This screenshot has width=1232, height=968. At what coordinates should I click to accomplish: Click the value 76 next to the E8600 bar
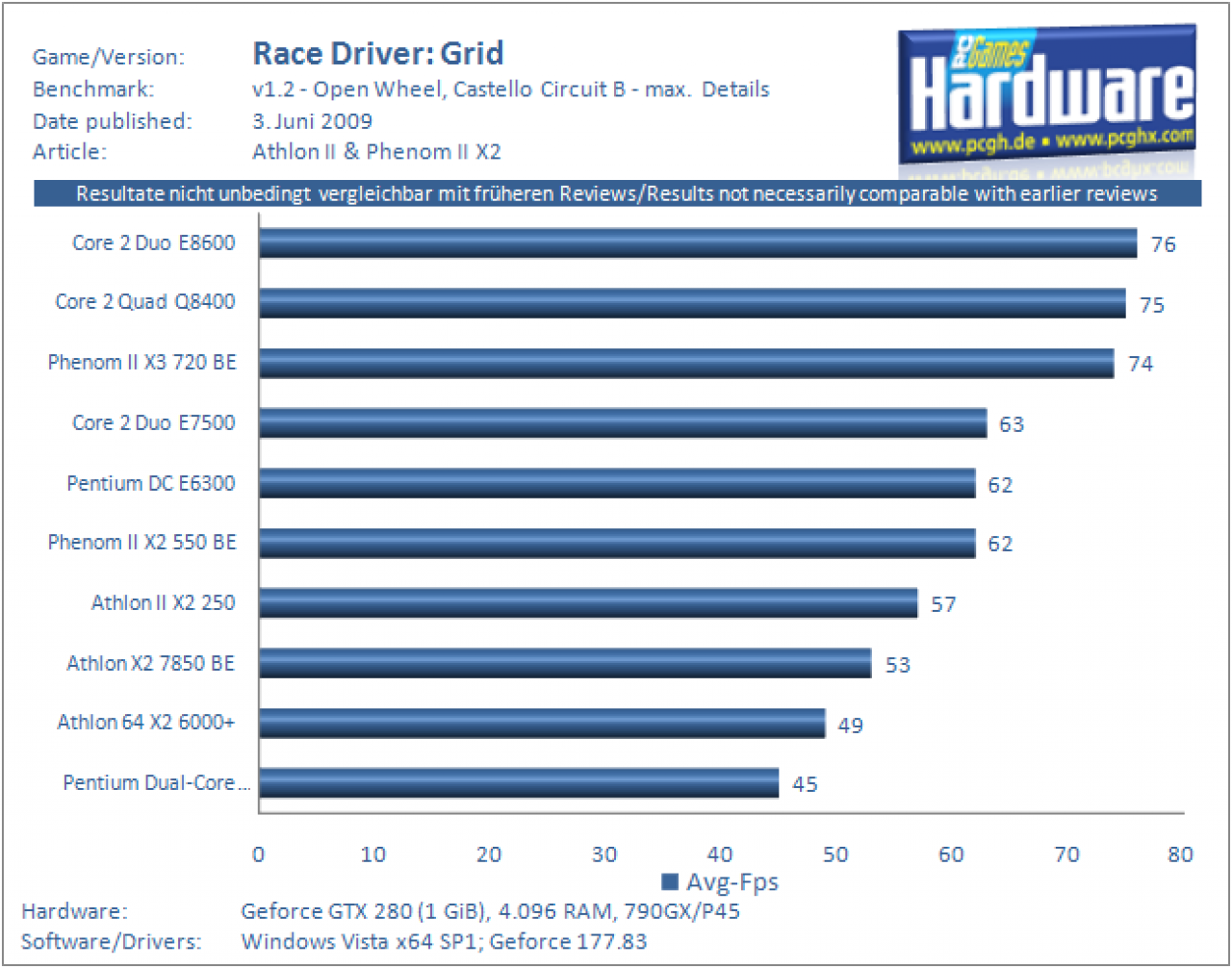pyautogui.click(x=1164, y=244)
